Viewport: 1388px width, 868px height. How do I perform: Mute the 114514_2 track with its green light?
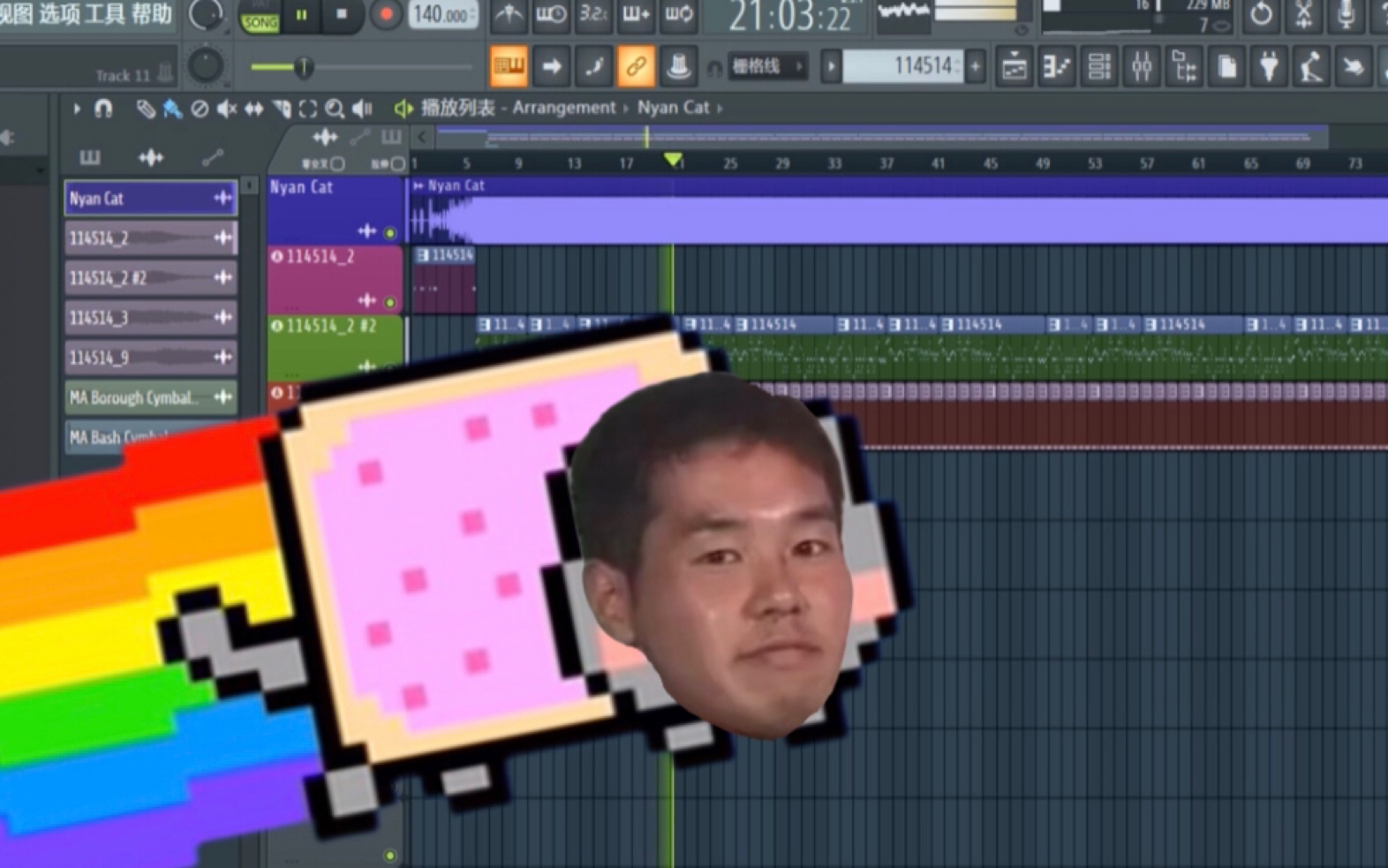coord(389,303)
